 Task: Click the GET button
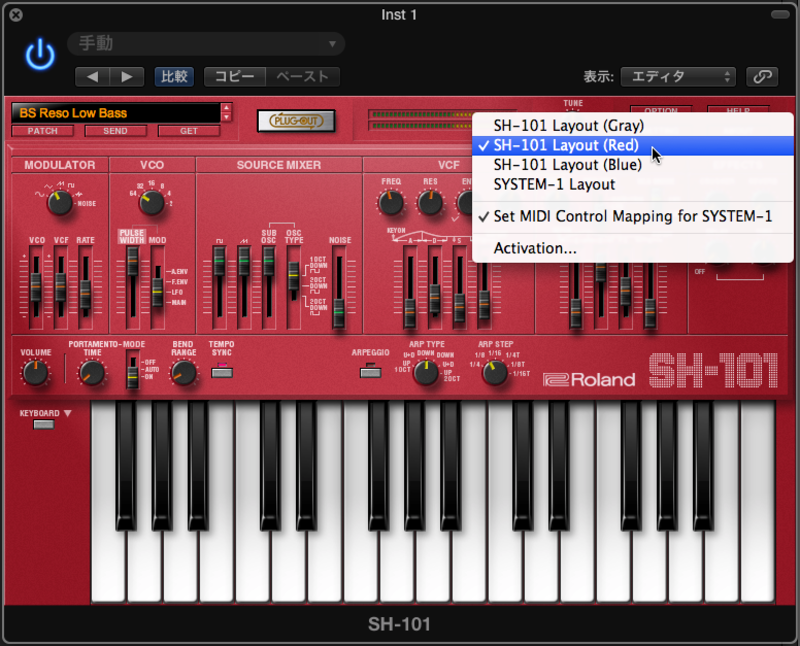(x=189, y=131)
